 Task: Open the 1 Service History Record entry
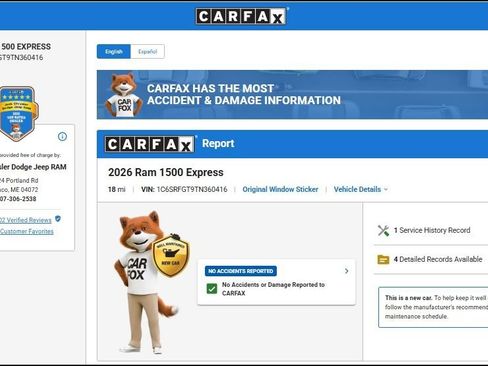pos(432,230)
